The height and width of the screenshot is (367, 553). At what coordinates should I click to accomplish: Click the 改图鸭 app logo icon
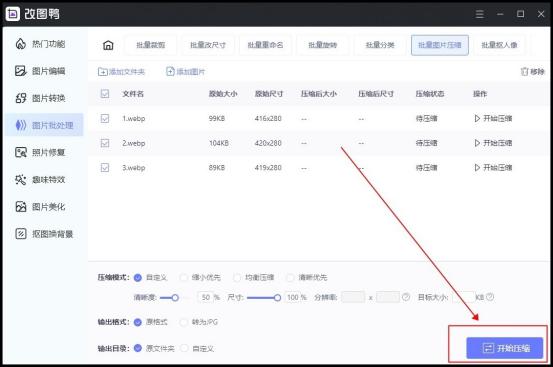(x=13, y=14)
